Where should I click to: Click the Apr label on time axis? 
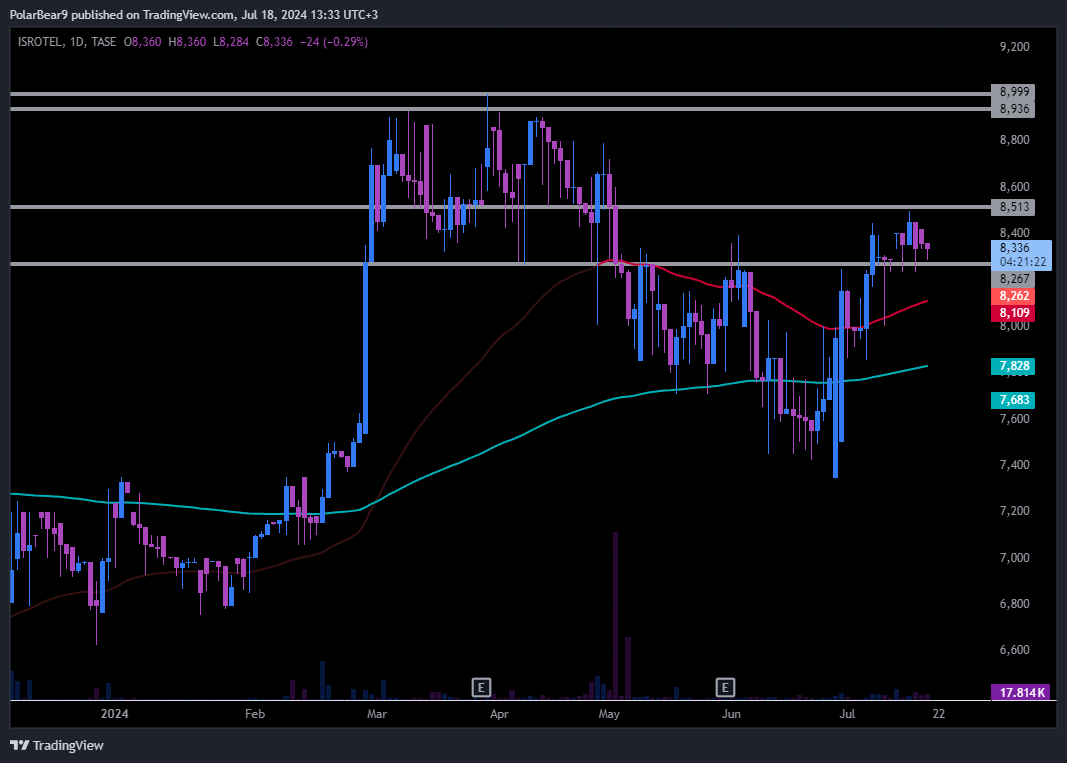coord(499,714)
